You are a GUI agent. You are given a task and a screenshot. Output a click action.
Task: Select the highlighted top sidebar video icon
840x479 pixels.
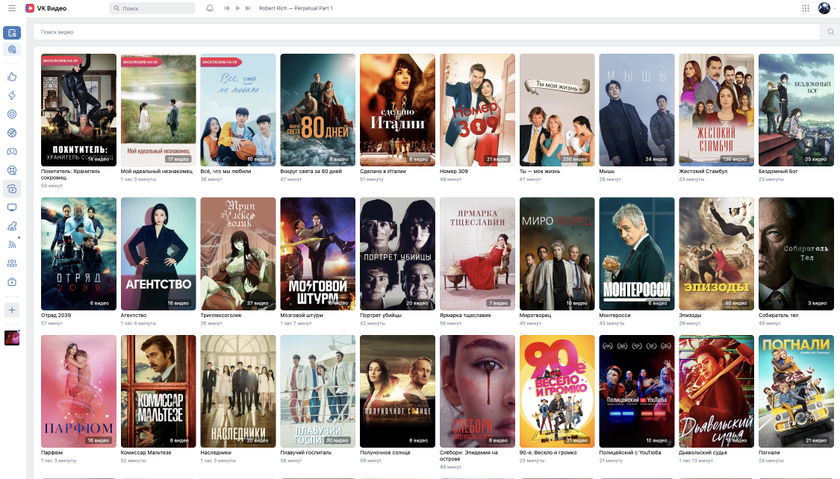click(x=12, y=33)
